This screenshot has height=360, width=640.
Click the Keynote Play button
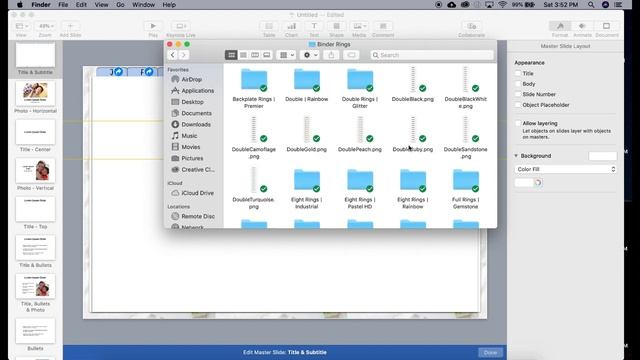[153, 26]
